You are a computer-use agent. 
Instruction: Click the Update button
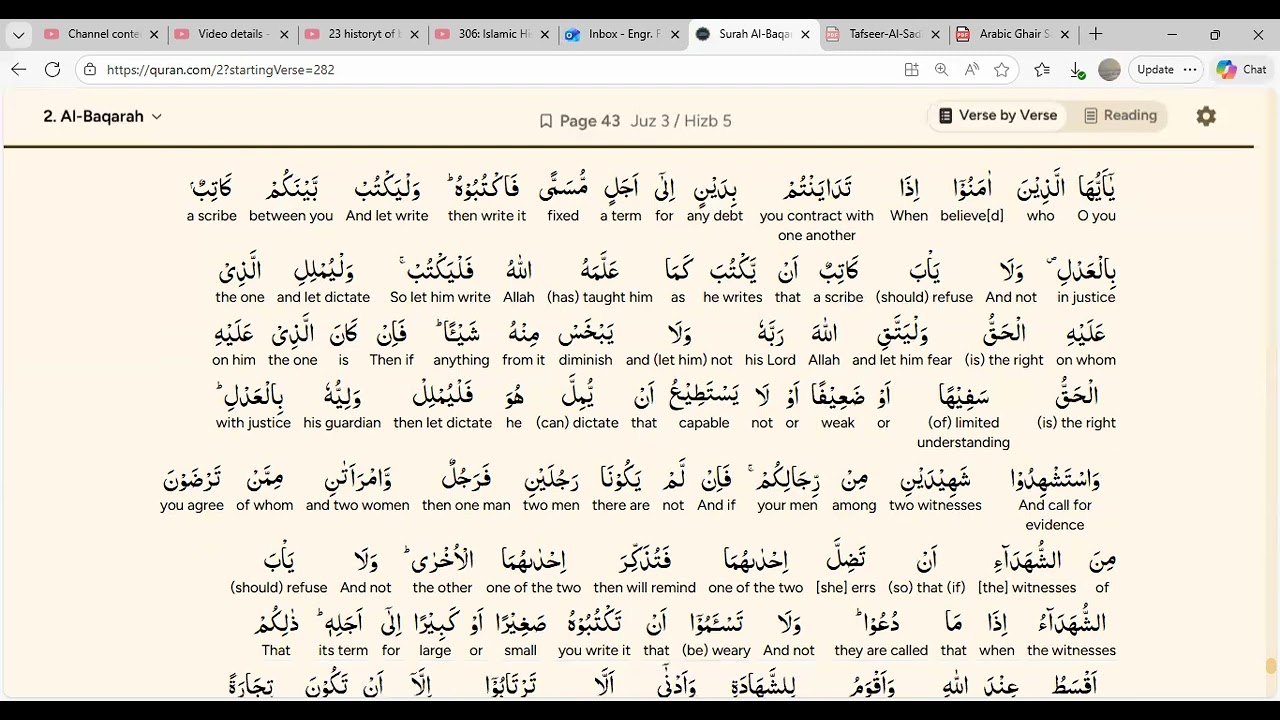(1155, 70)
